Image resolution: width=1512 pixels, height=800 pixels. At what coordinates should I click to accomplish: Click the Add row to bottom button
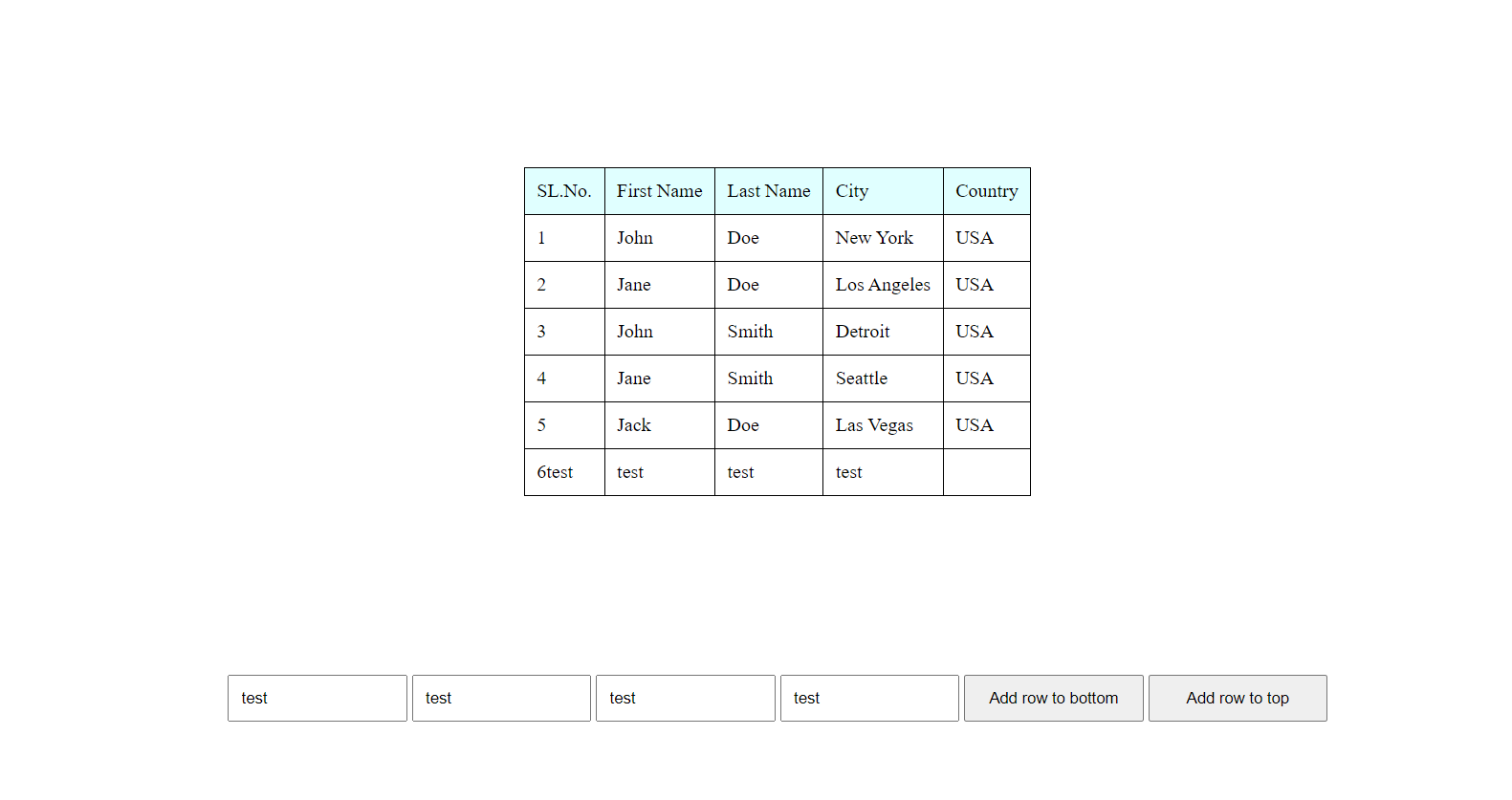tap(1053, 698)
